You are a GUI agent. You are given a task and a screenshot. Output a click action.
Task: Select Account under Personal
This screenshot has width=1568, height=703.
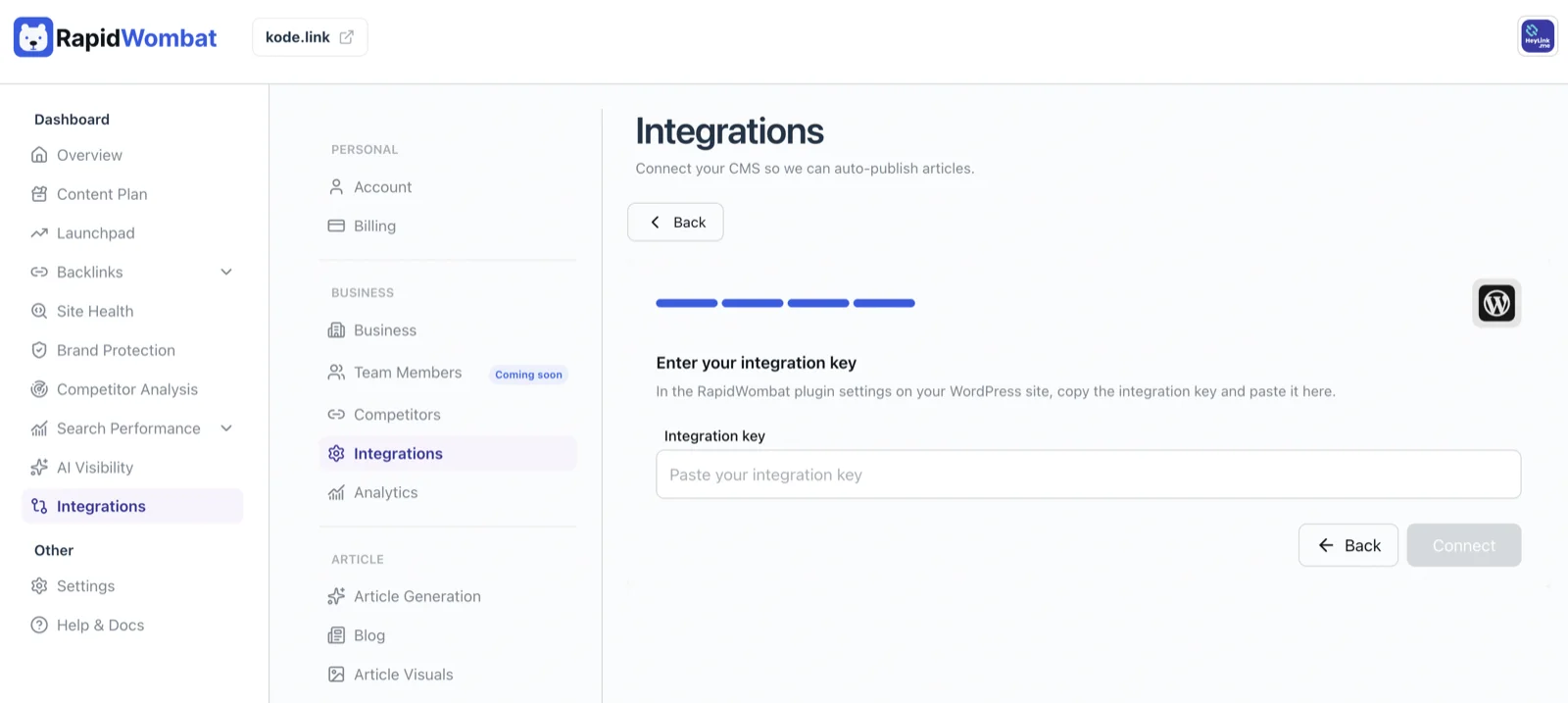click(x=382, y=186)
